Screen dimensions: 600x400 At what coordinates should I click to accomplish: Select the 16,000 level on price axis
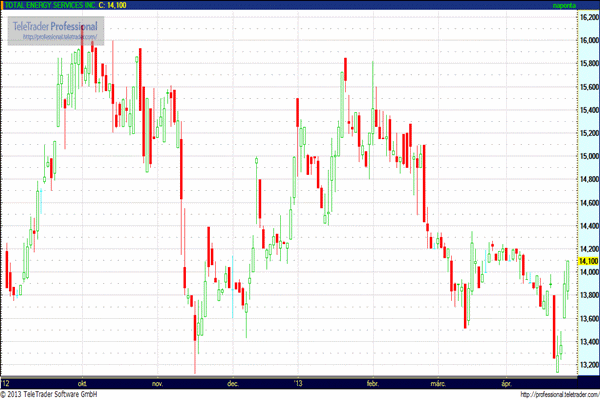[588, 40]
